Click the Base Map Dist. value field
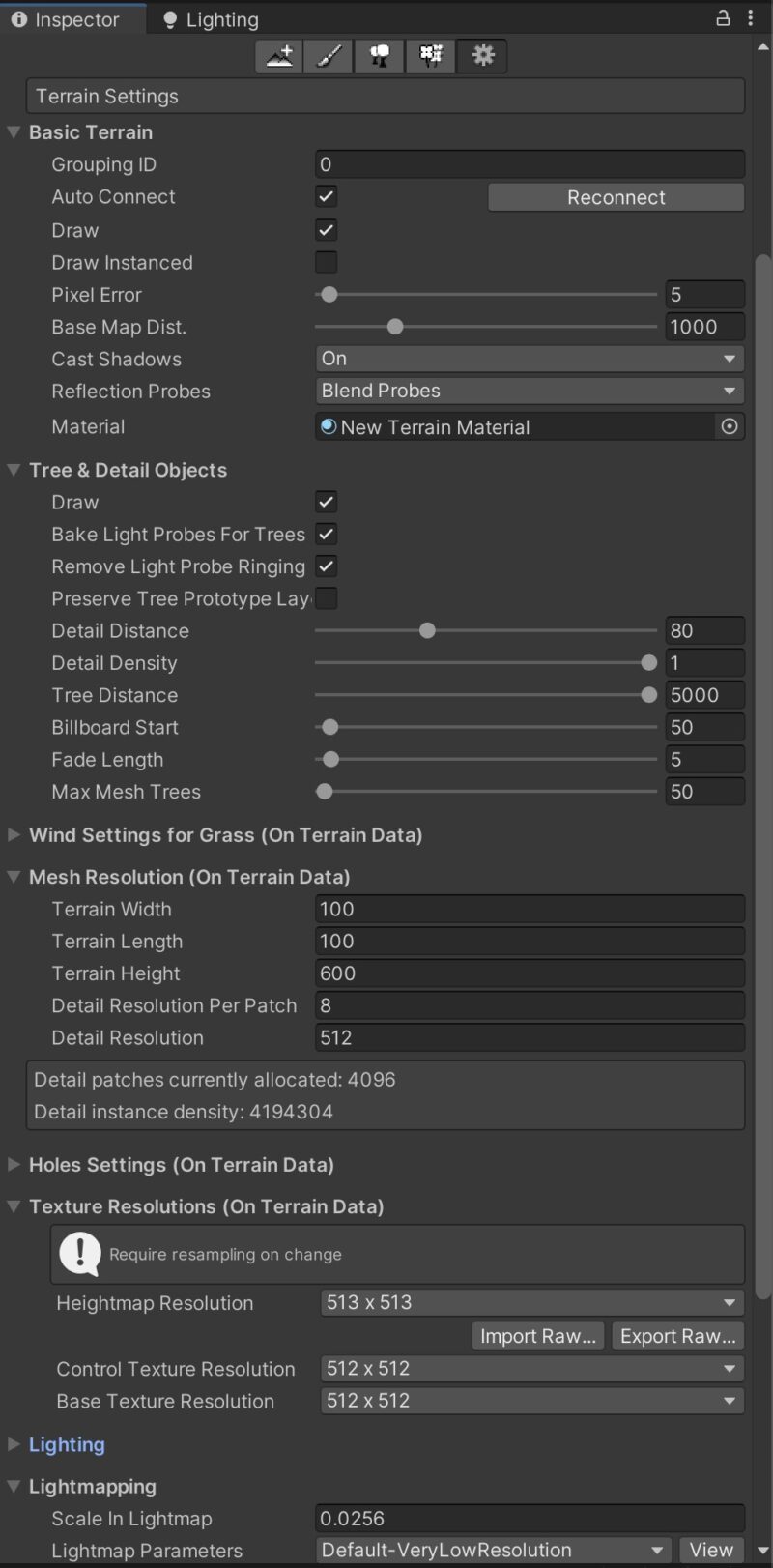 [x=705, y=327]
